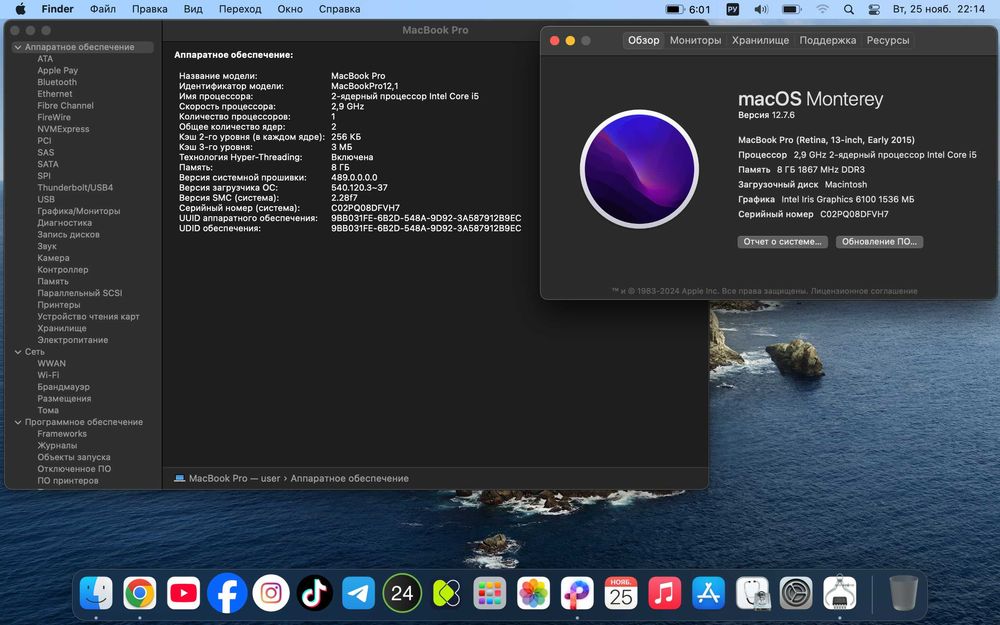This screenshot has width=1000, height=625.
Task: Select Apple Pay in the sidebar
Action: click(x=57, y=71)
